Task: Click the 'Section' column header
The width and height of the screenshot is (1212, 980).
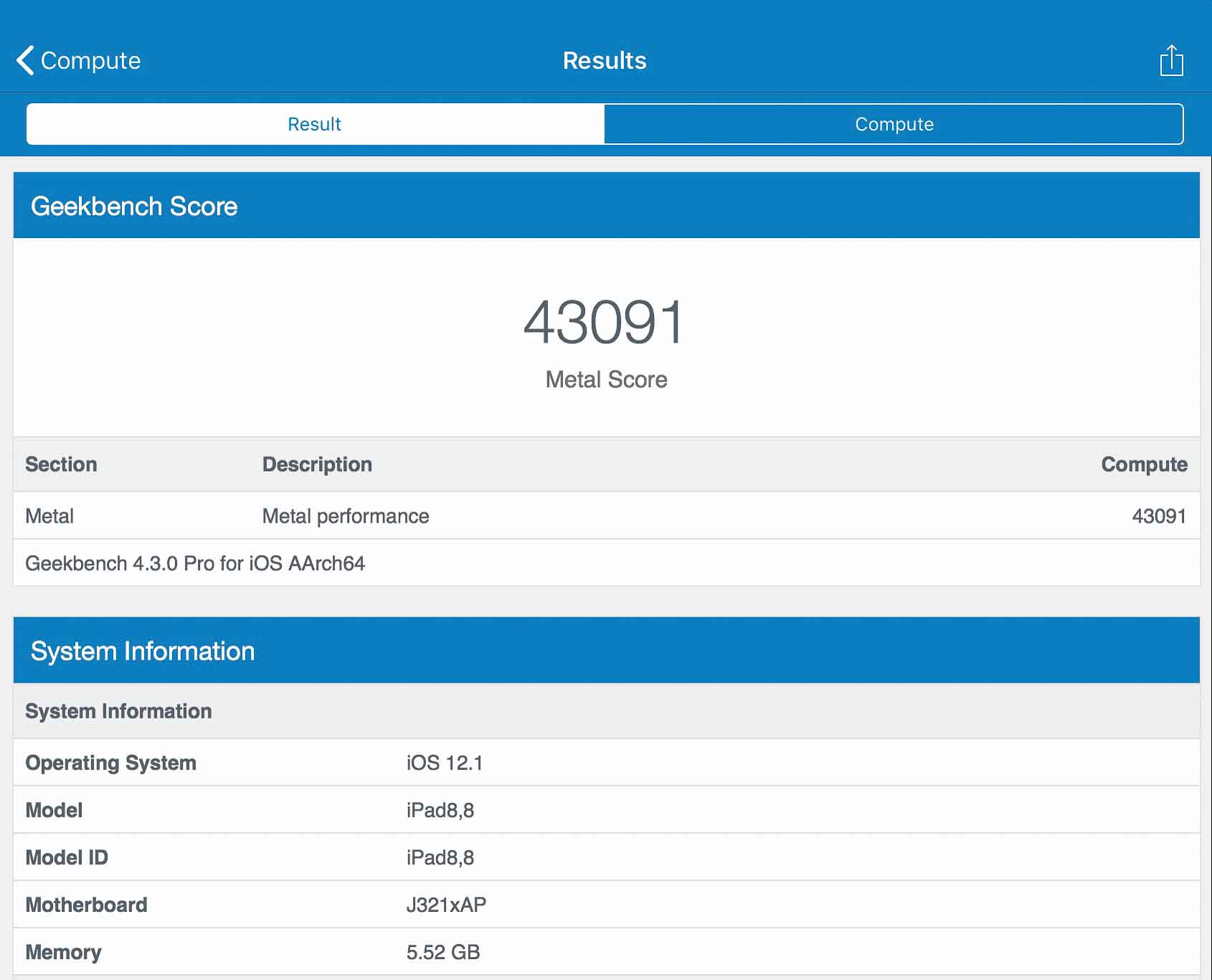Action: tap(61, 464)
